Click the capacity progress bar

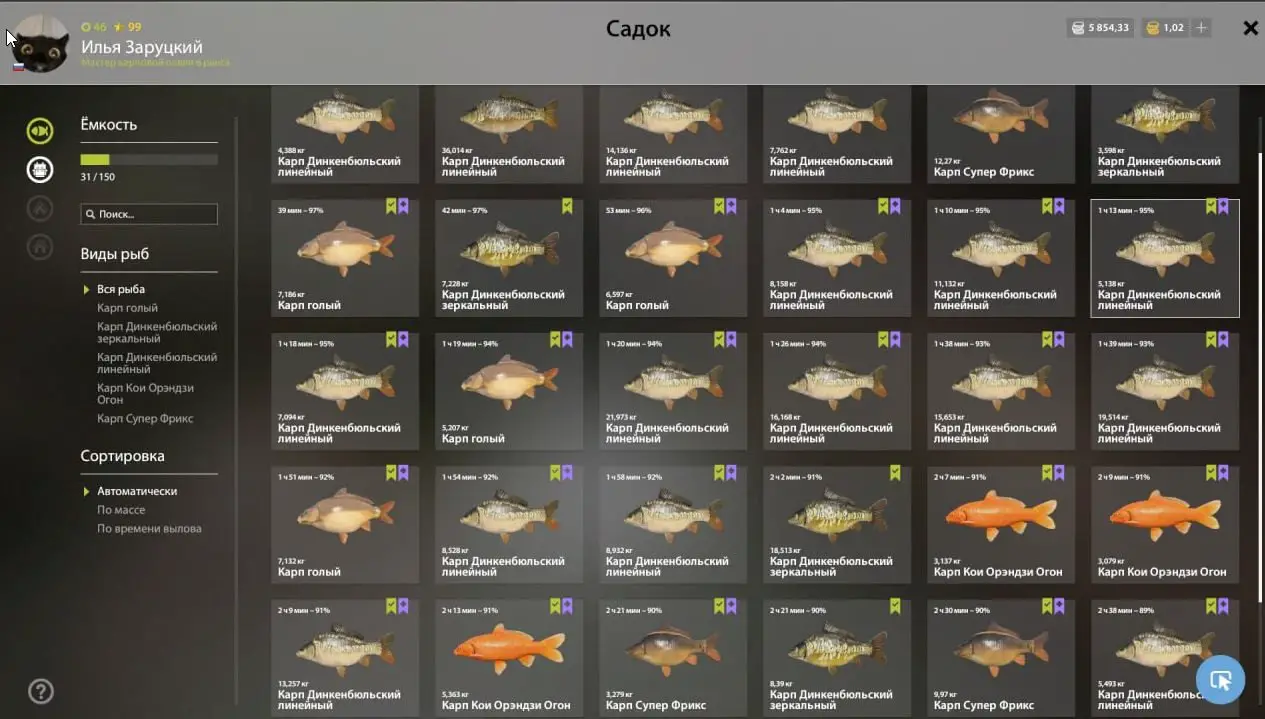[x=149, y=159]
